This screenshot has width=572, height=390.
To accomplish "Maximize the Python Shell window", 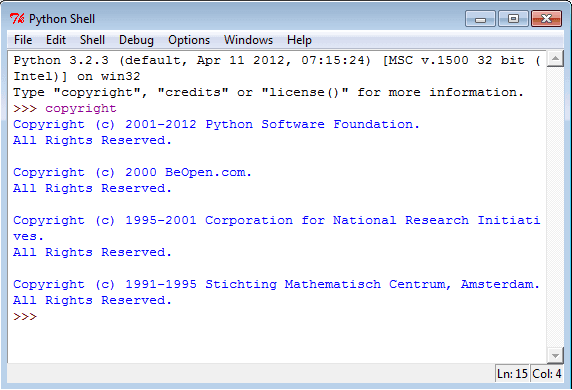I will coord(513,19).
